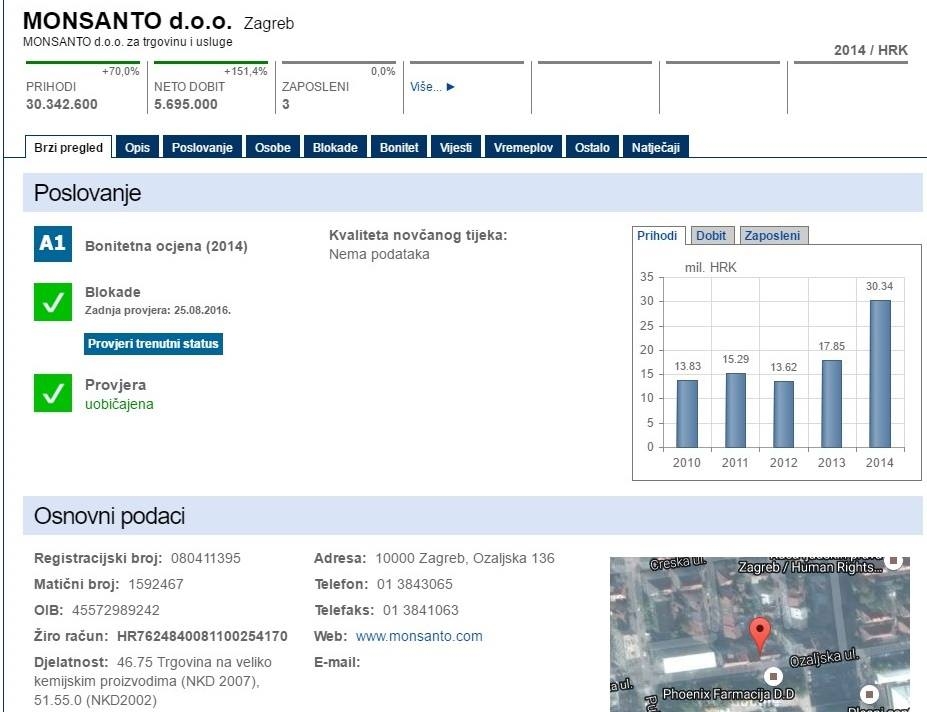Switch to the Opis tab
Screen dimensions: 927x712
pyautogui.click(x=137, y=147)
